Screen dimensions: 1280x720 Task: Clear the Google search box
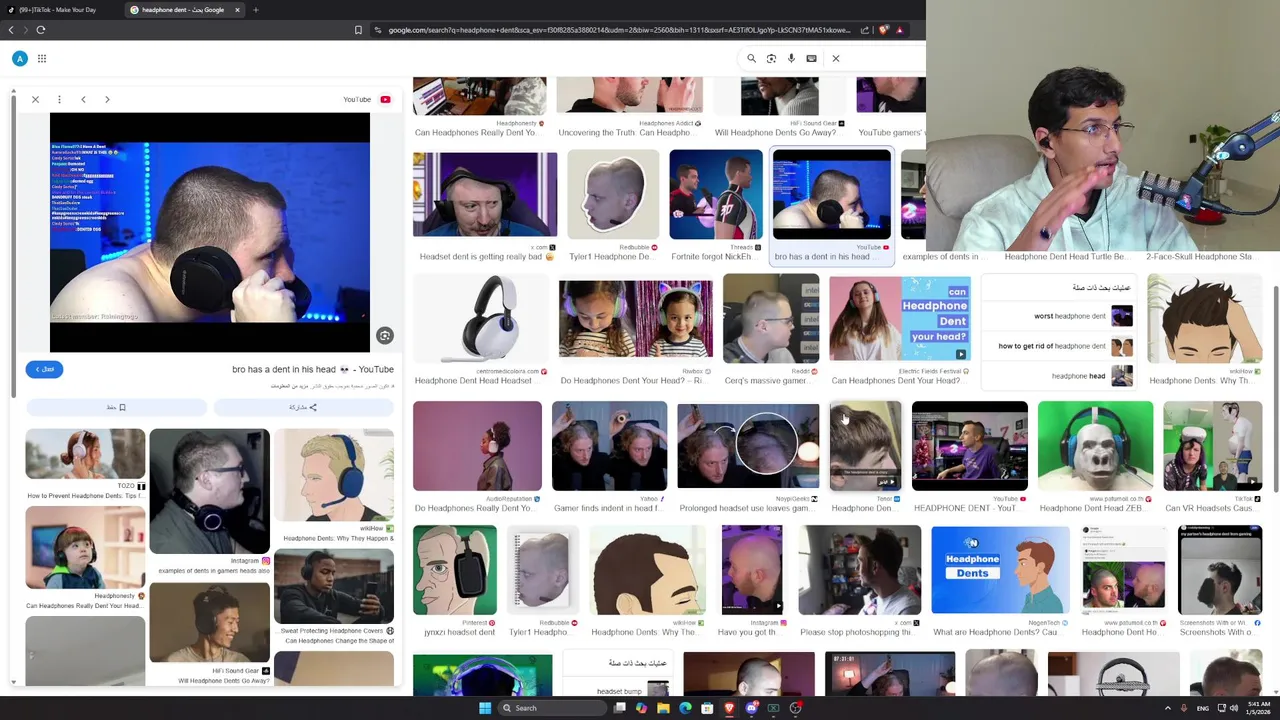(836, 59)
